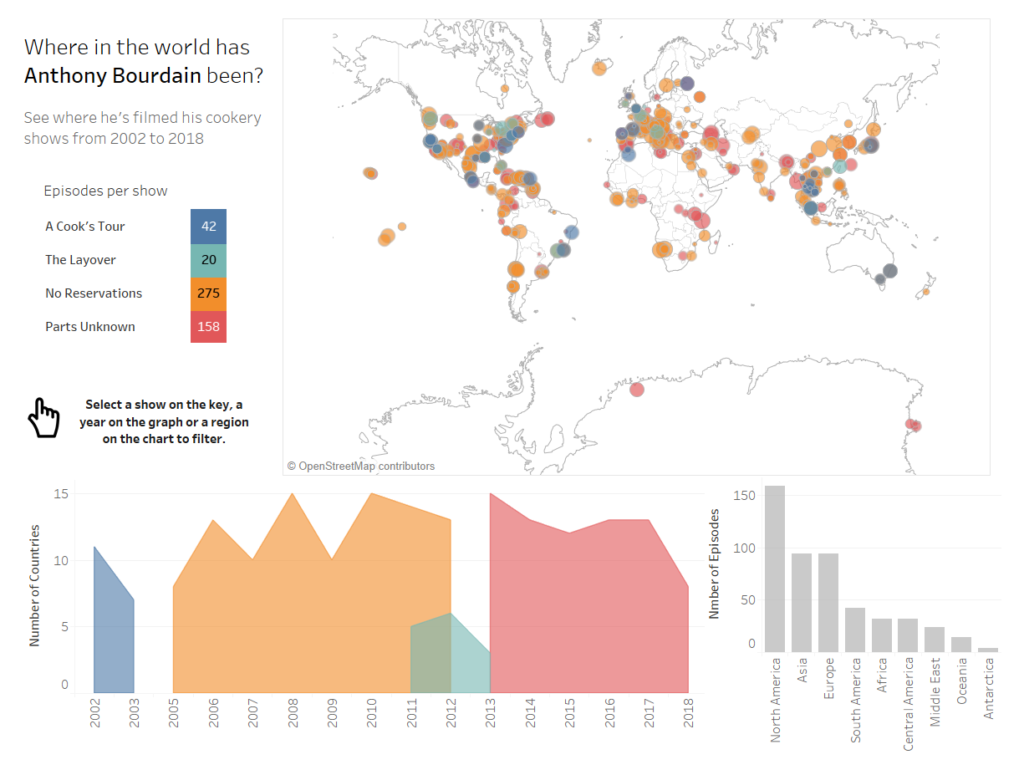The height and width of the screenshot is (770, 1024).
Task: Click the orange No Reservations 275 swatch
Action: tap(208, 293)
